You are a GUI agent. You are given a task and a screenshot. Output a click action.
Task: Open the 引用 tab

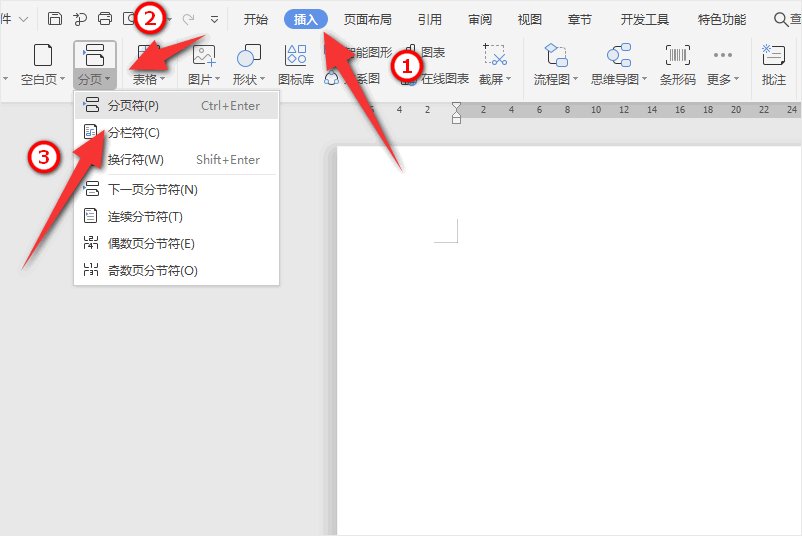click(430, 19)
